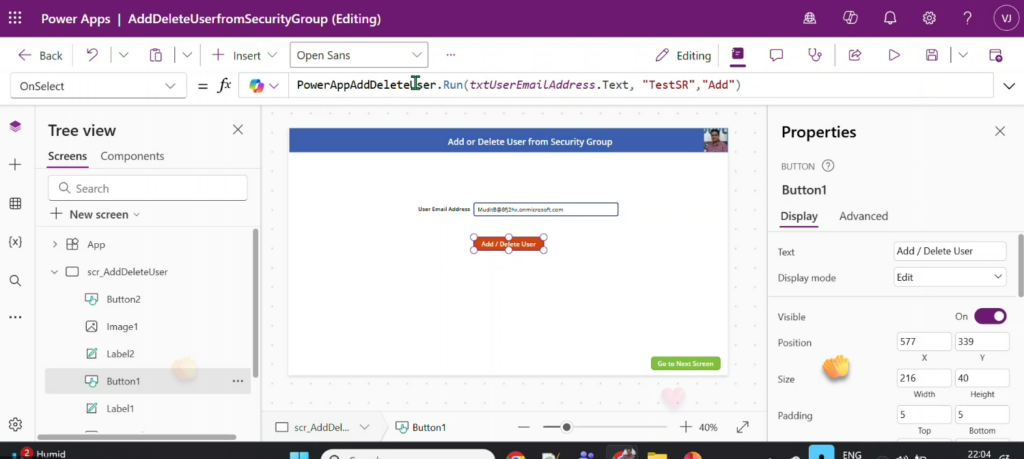Click the Paste clipboard icon

pos(155,55)
